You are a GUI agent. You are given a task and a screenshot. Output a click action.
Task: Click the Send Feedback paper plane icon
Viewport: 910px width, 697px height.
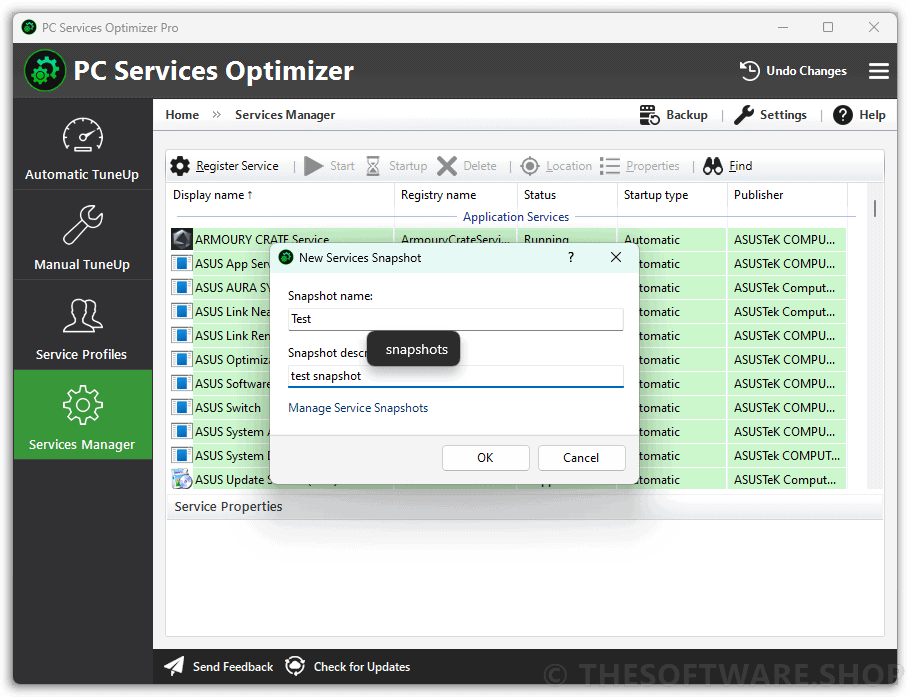174,666
